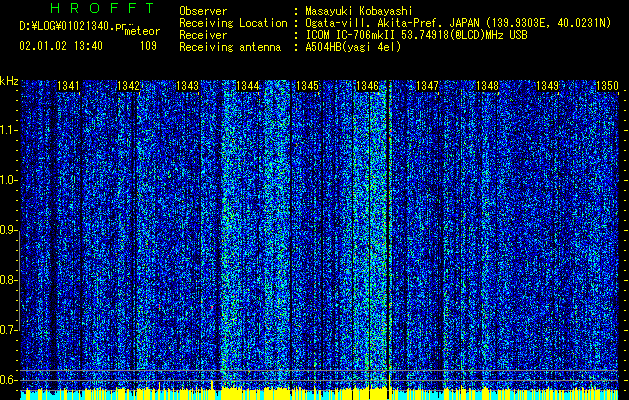Viewport: 629px width, 400px height.
Task: Click the 1343 time marker
Action: pos(188,86)
